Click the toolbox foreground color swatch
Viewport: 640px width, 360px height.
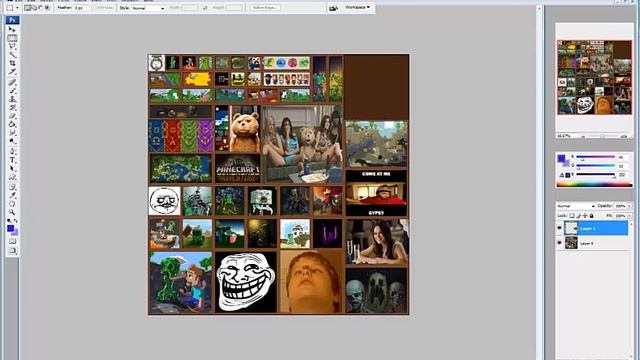click(x=11, y=229)
